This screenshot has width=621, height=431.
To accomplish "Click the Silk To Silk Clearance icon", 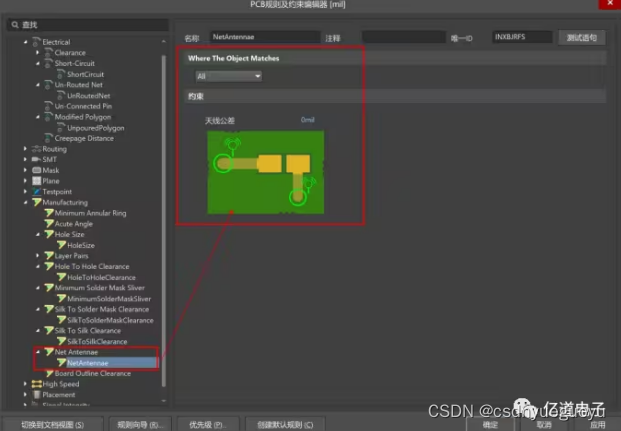I will pyautogui.click(x=49, y=330).
